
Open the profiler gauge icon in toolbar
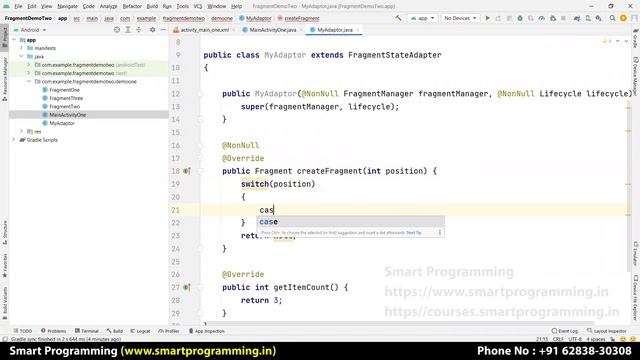pos(542,18)
